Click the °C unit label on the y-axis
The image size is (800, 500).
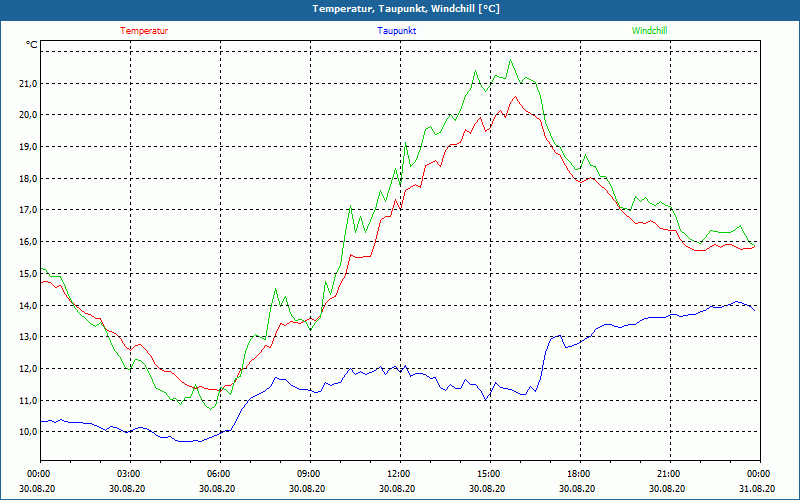click(32, 45)
